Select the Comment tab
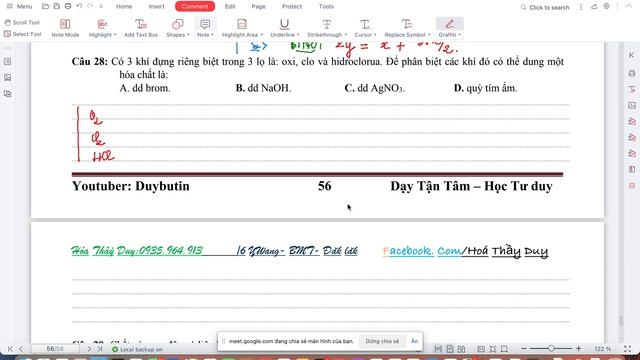 coord(195,7)
